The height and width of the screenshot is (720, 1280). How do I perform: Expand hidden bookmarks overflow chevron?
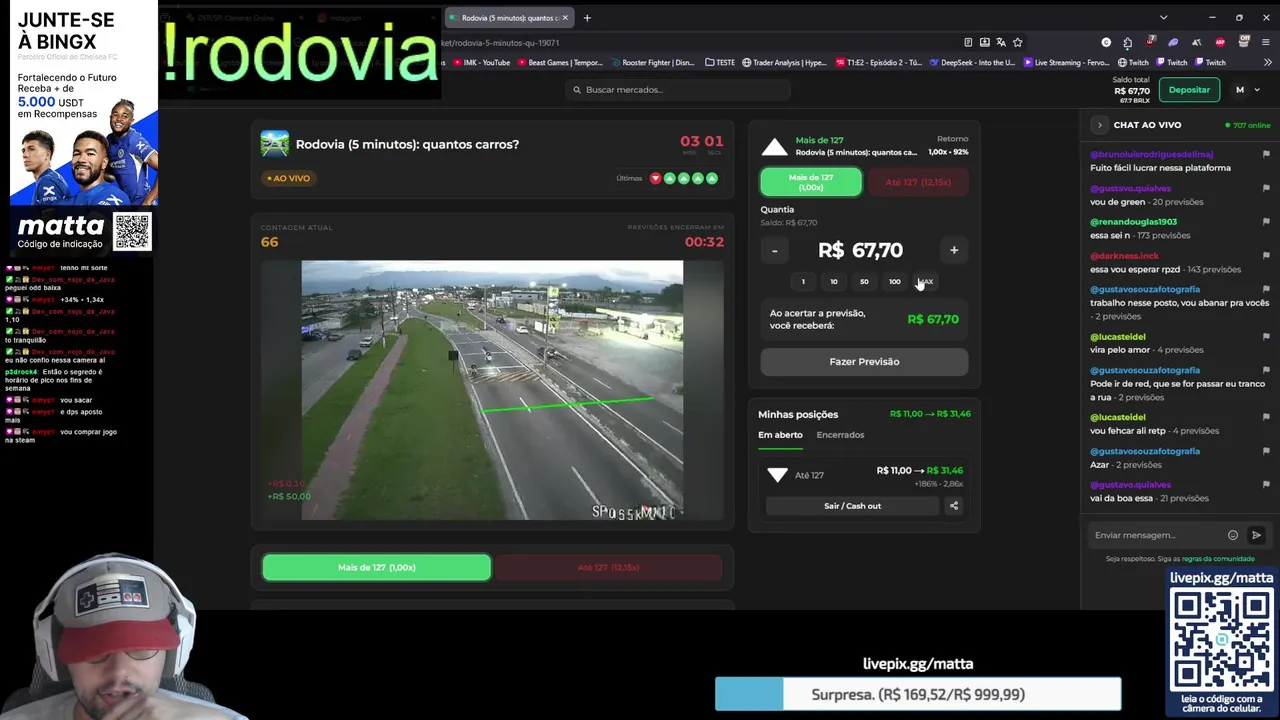tap(1266, 62)
